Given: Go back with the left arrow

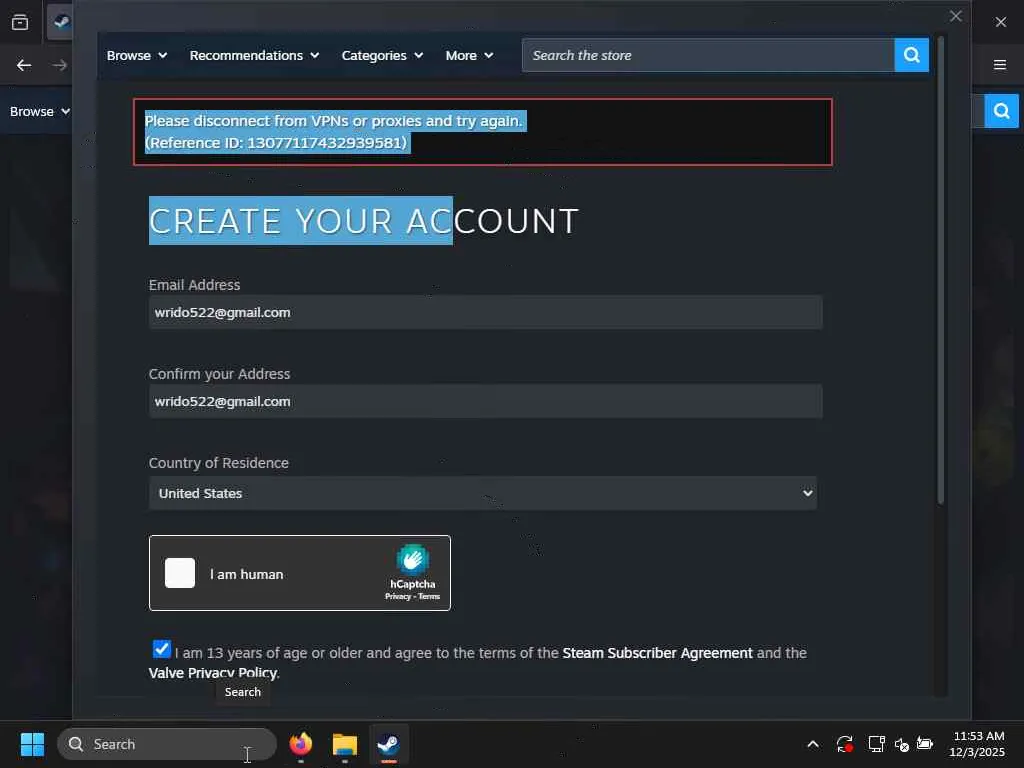Looking at the screenshot, I should click(24, 65).
